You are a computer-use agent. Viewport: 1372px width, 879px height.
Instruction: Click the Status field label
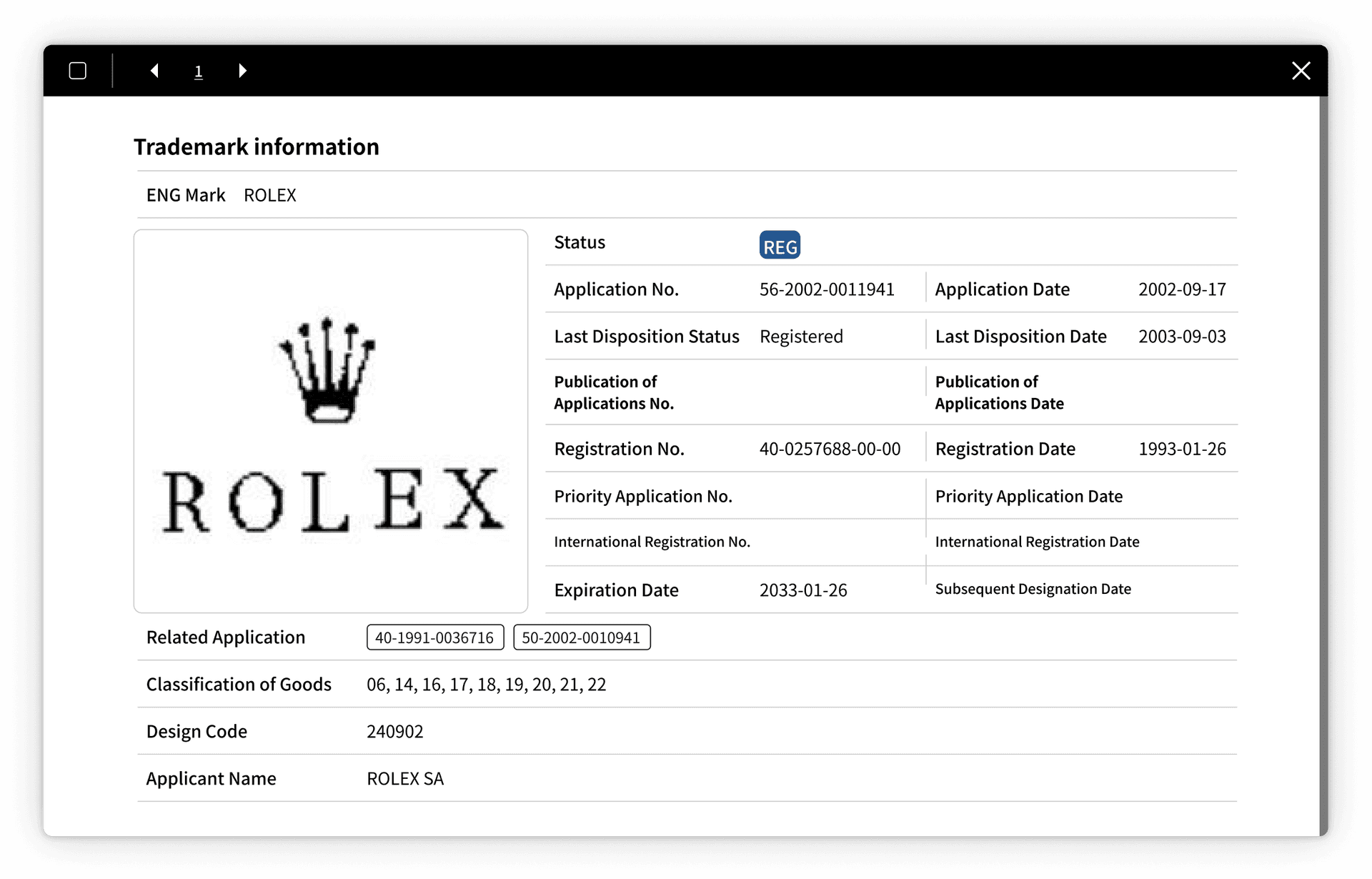580,242
